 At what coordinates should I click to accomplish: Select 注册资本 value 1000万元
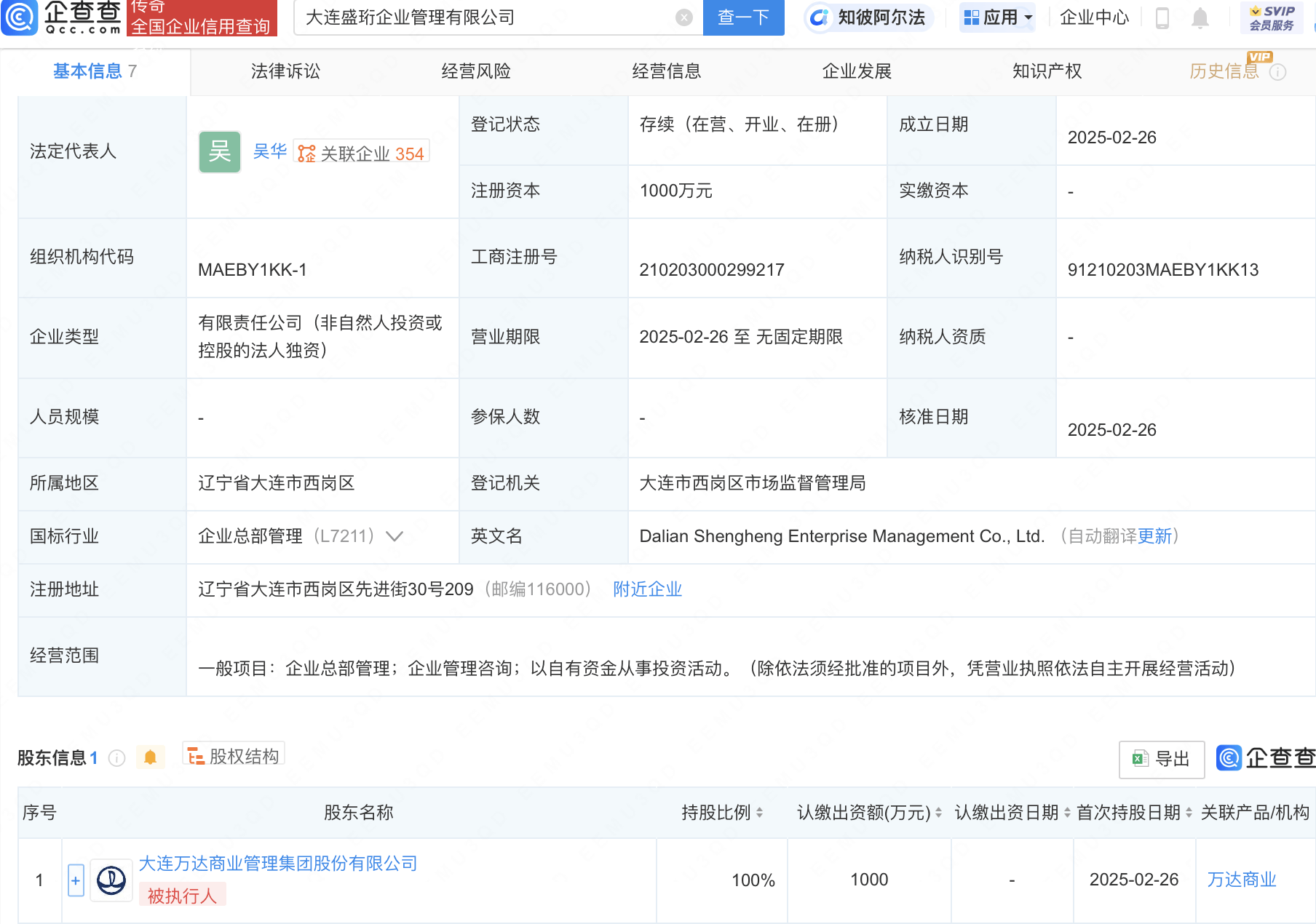pos(676,191)
